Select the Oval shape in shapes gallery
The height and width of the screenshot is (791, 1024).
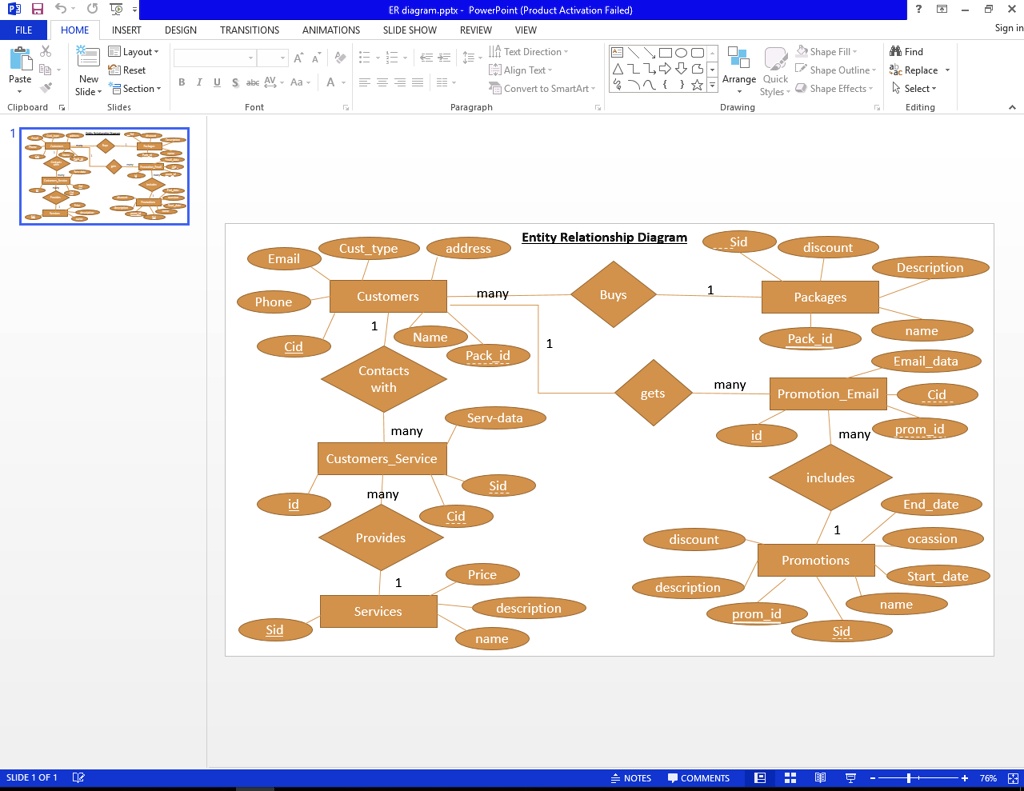click(681, 53)
